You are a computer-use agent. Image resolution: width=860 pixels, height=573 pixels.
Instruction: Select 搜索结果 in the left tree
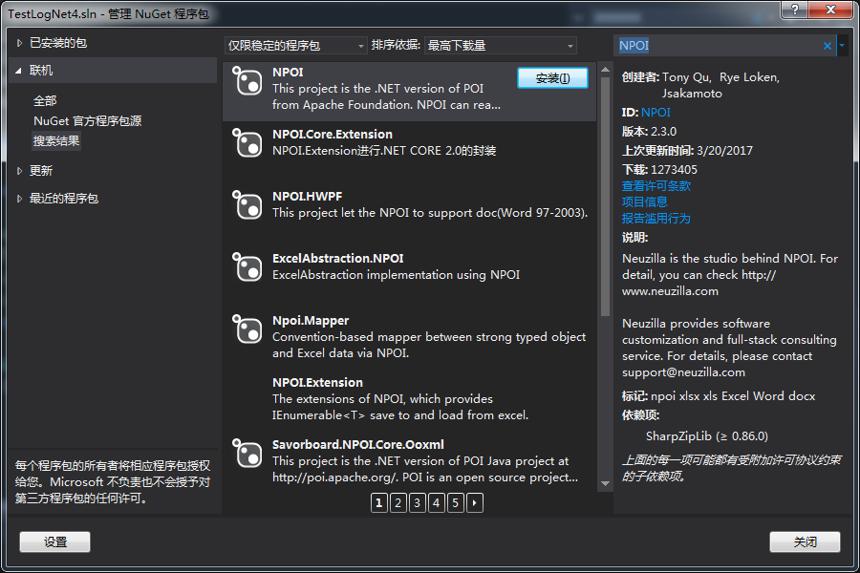(56, 141)
